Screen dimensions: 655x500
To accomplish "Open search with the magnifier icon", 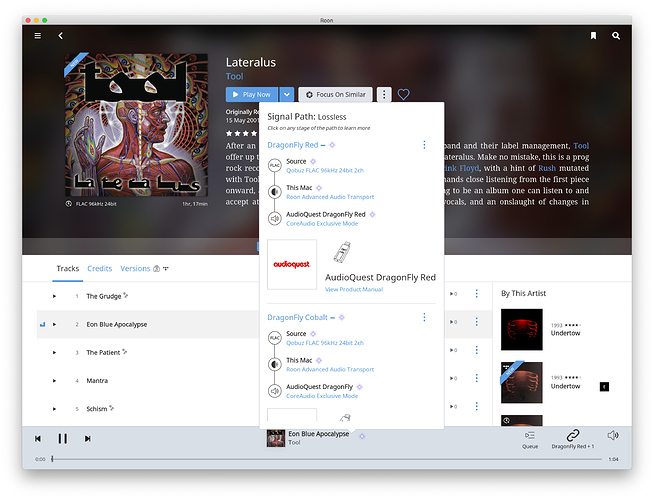I will [x=616, y=36].
